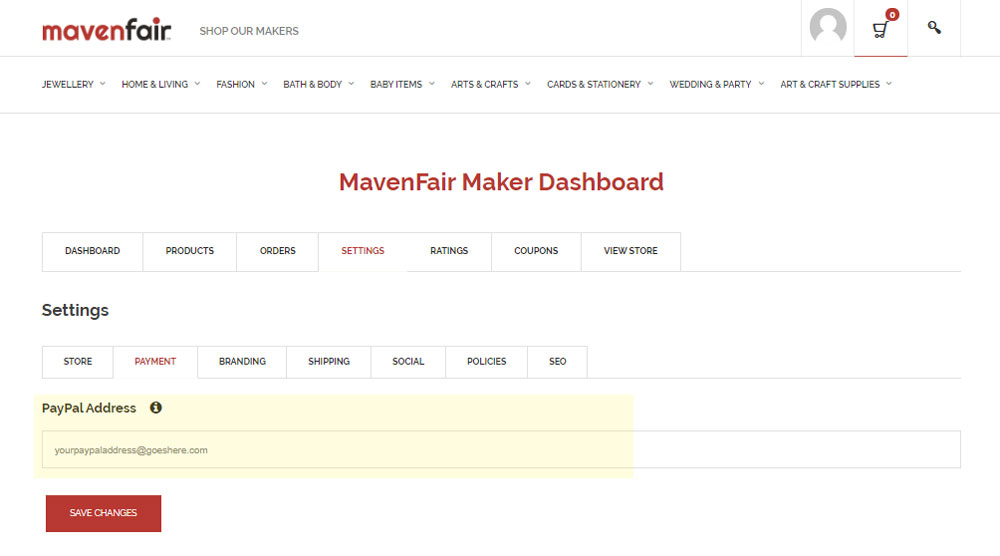1000x556 pixels.
Task: Open the Cards & Stationery category
Action: pyautogui.click(x=594, y=84)
